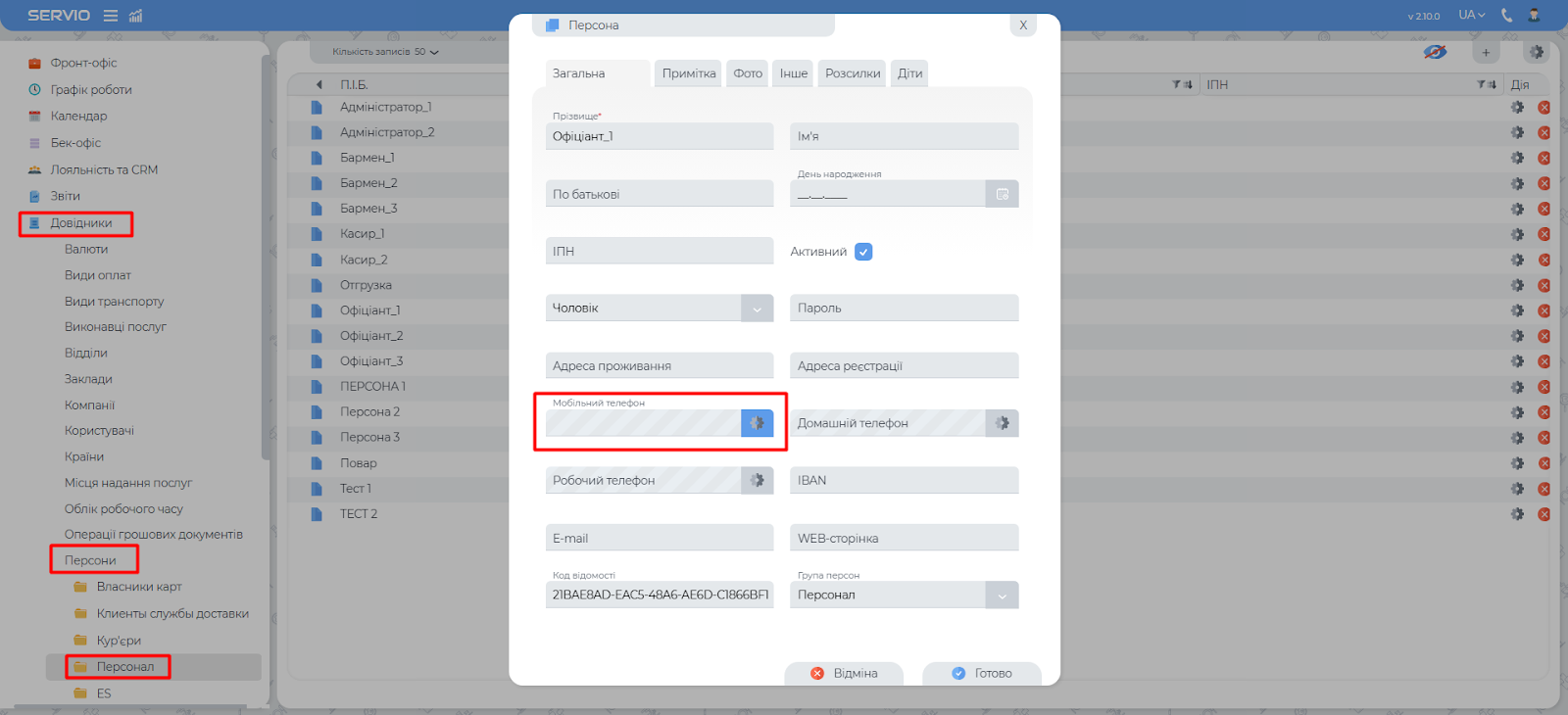Open the Група персон dropdown
The width and height of the screenshot is (1568, 715).
point(1002,596)
